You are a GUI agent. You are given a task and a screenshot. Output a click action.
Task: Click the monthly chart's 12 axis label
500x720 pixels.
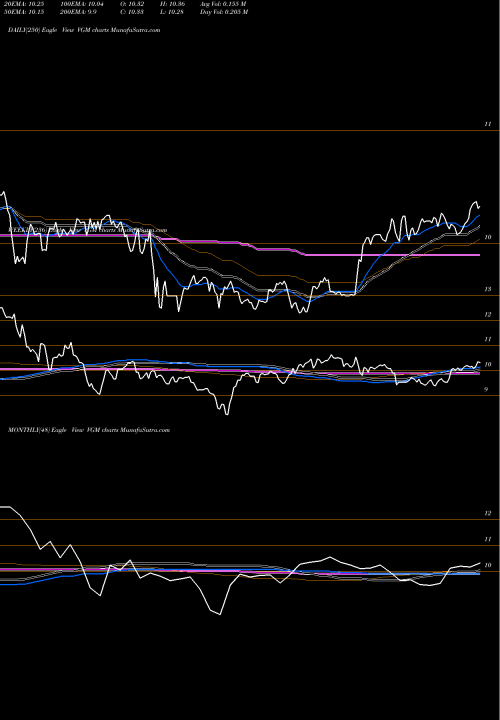[488, 513]
